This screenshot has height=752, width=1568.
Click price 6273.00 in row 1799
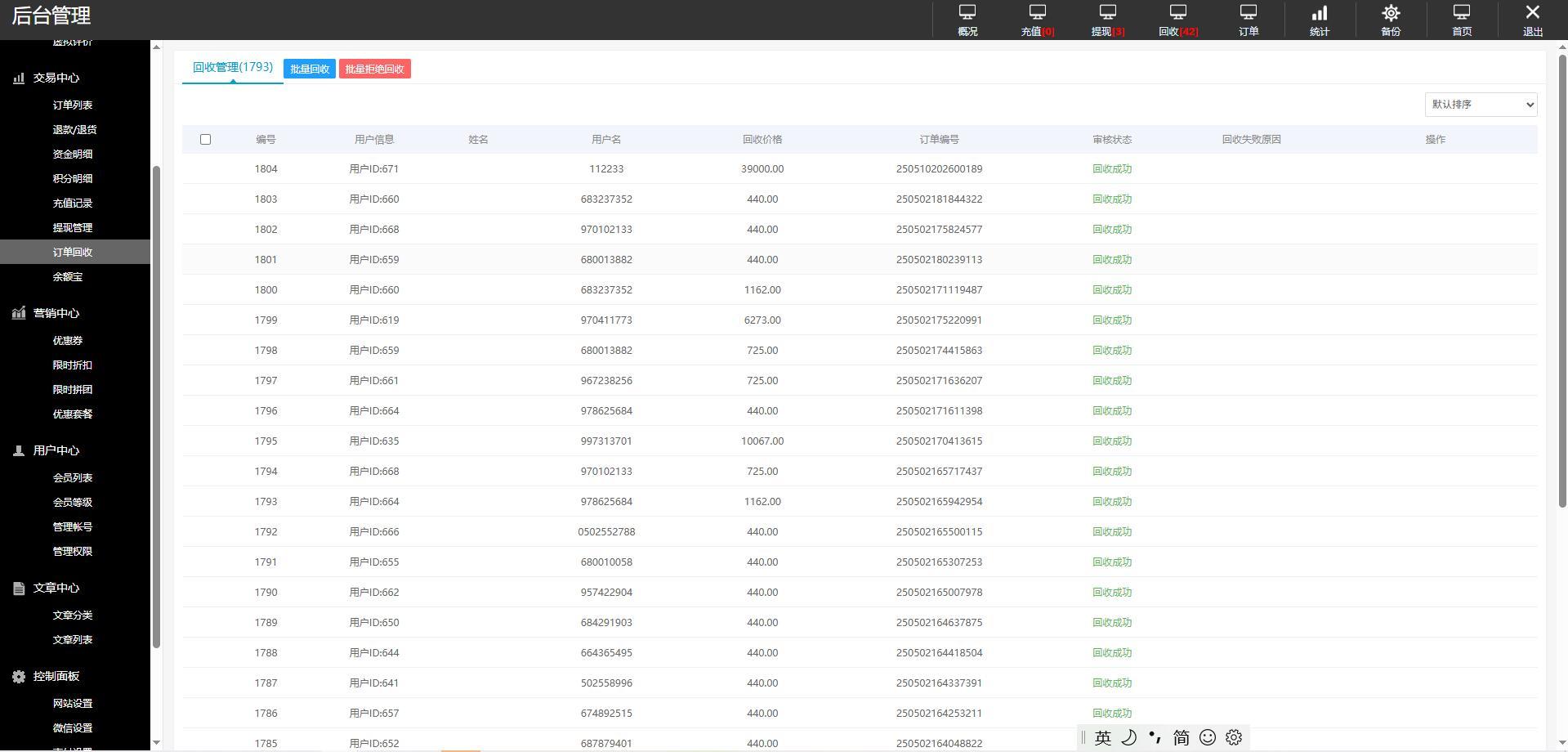pyautogui.click(x=762, y=320)
